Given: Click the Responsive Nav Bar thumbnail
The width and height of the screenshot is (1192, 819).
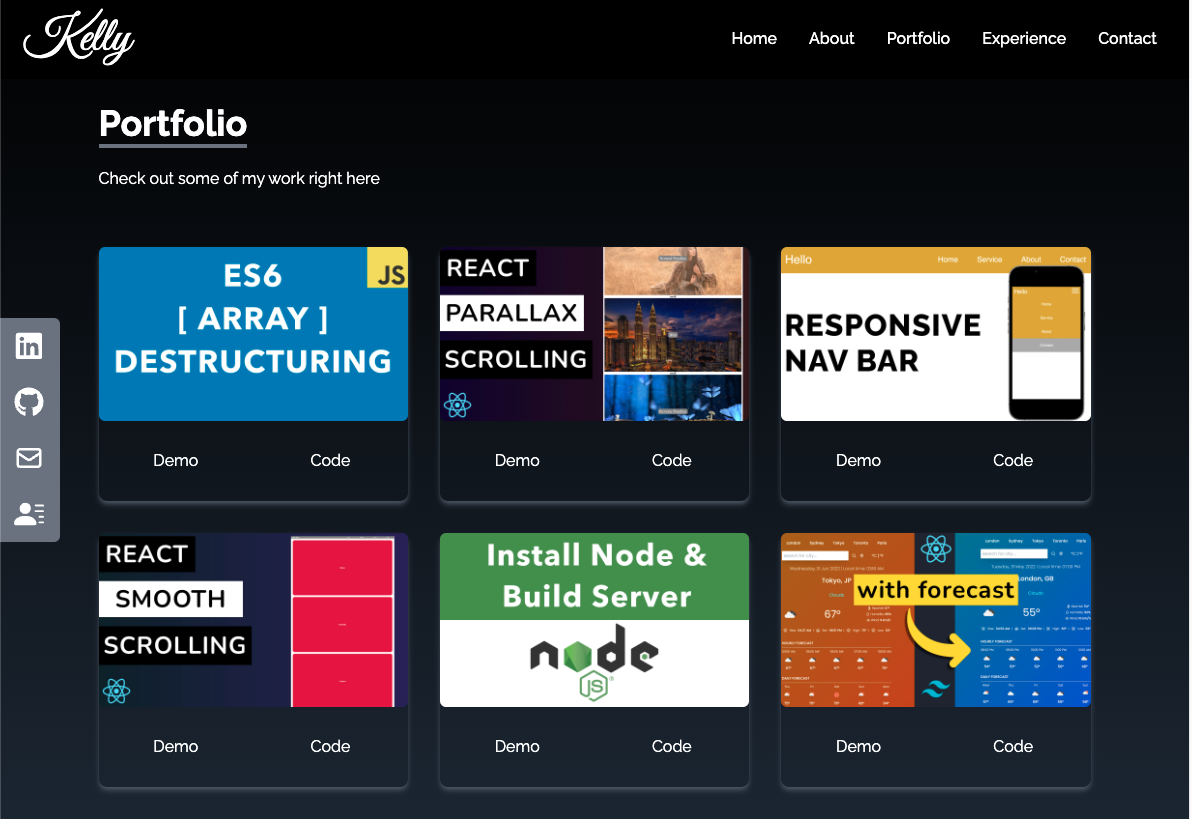Looking at the screenshot, I should point(936,334).
